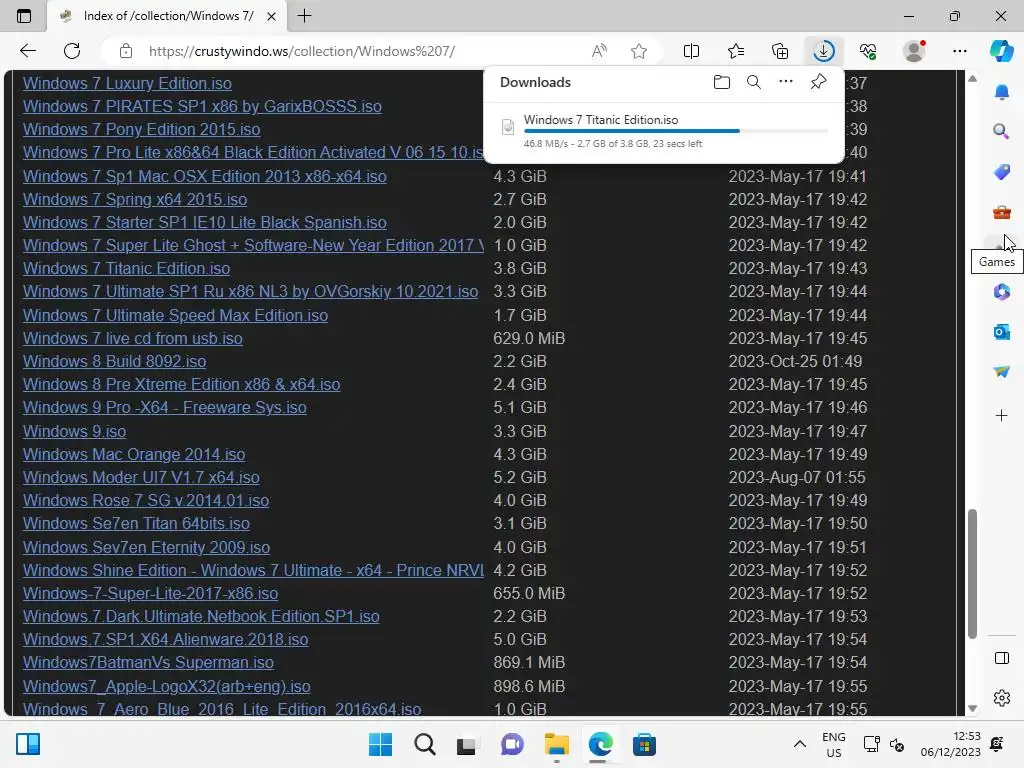Open the Windows Start menu
The width and height of the screenshot is (1024, 768).
pos(380,744)
